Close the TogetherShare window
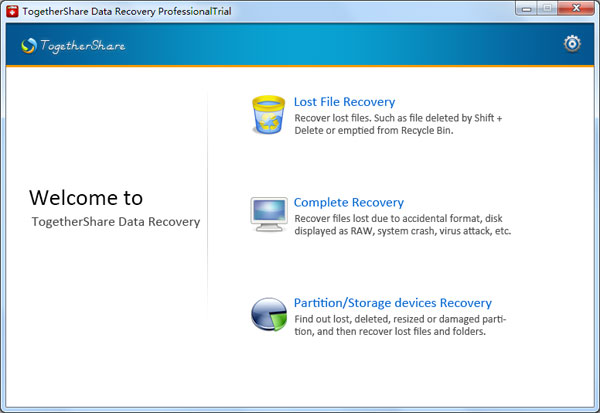 tap(576, 8)
